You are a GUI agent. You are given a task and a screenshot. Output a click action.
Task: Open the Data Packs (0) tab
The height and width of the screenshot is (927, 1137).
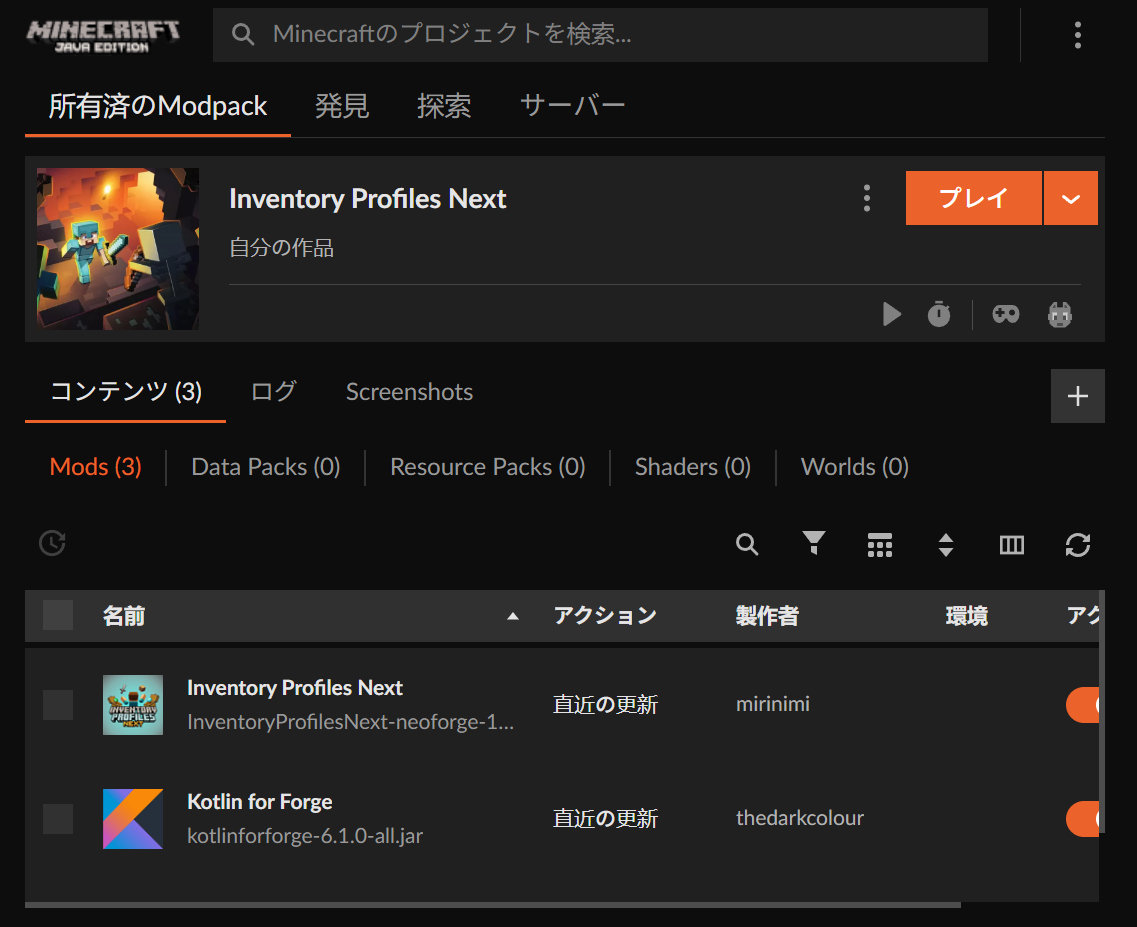(x=265, y=466)
